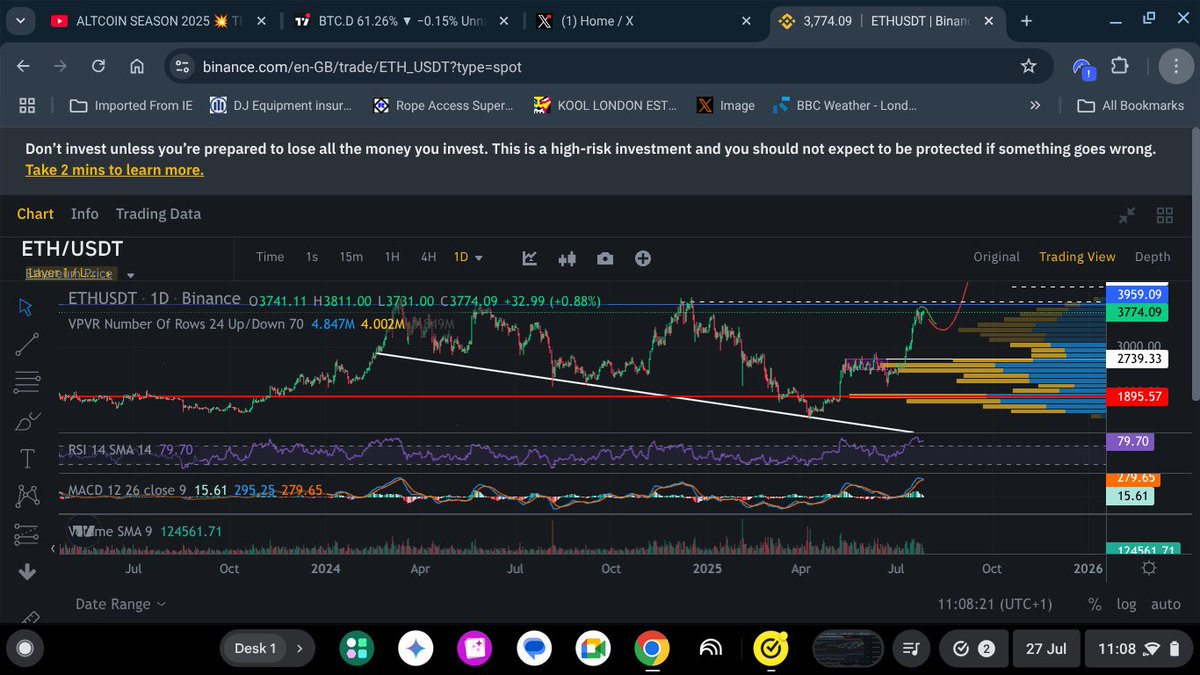
Task: Open Chrome tab groups grid icon
Action: (x=27, y=105)
